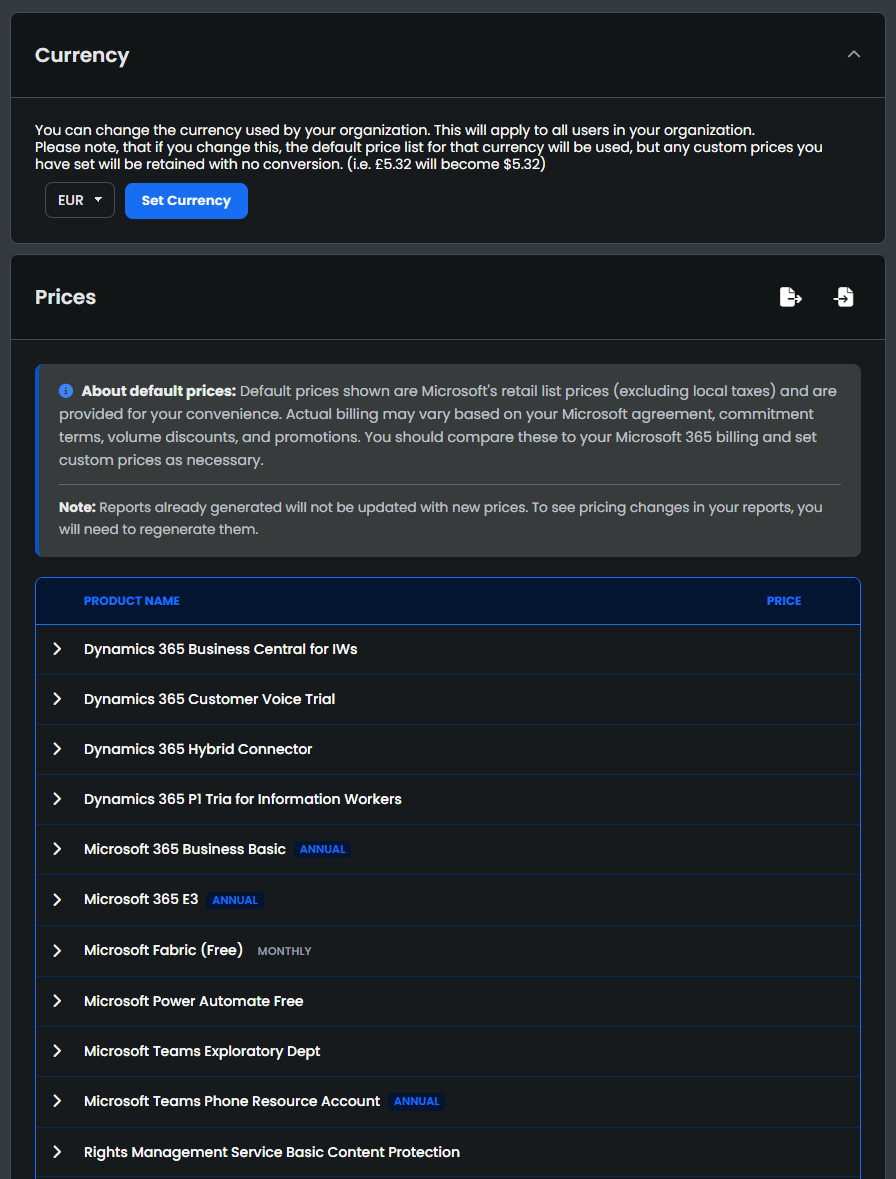Expand Microsoft Power Automate Free row
Screen dimensions: 896x1179
tap(57, 1001)
